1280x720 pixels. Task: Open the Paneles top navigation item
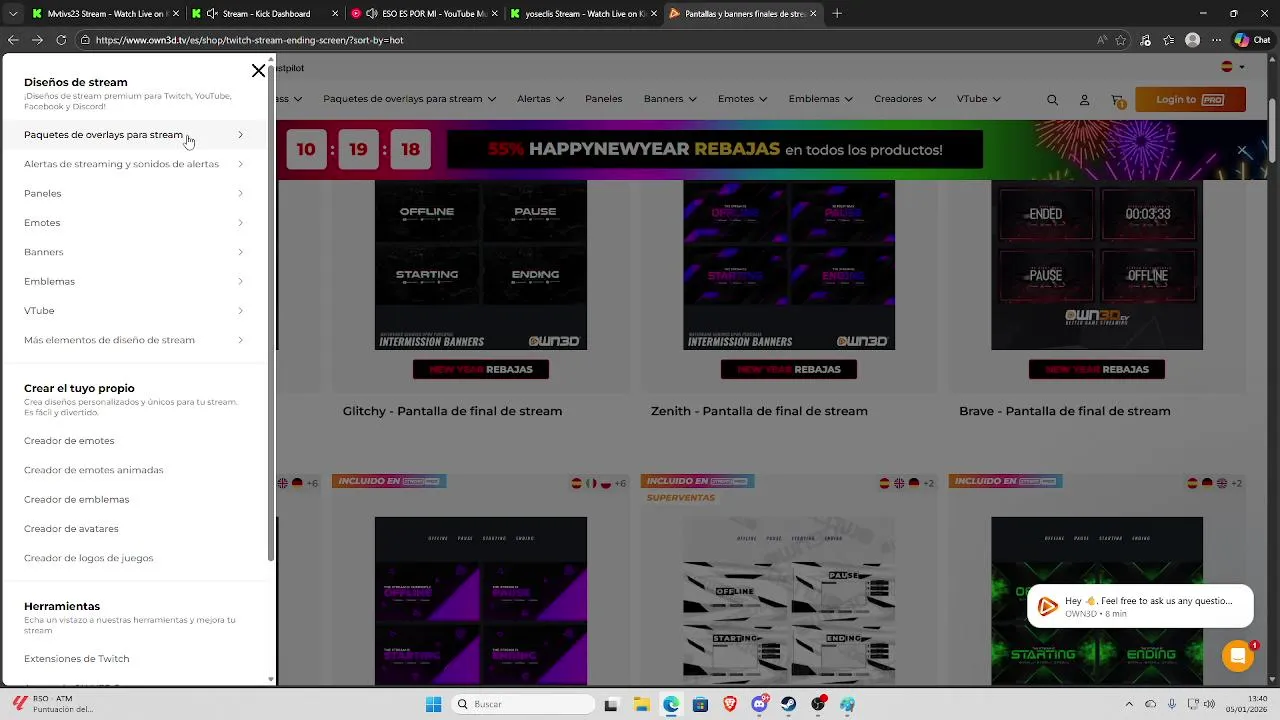click(x=603, y=99)
